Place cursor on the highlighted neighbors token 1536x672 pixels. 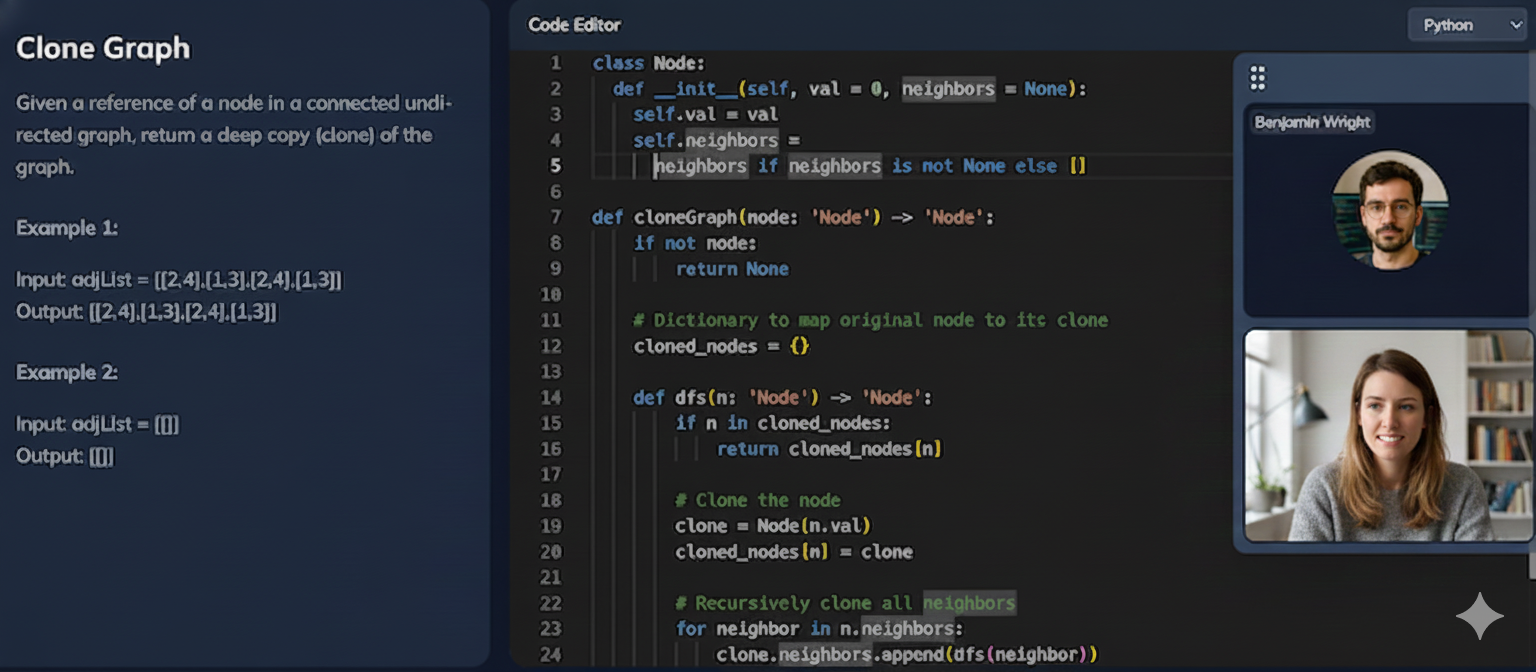click(x=948, y=89)
